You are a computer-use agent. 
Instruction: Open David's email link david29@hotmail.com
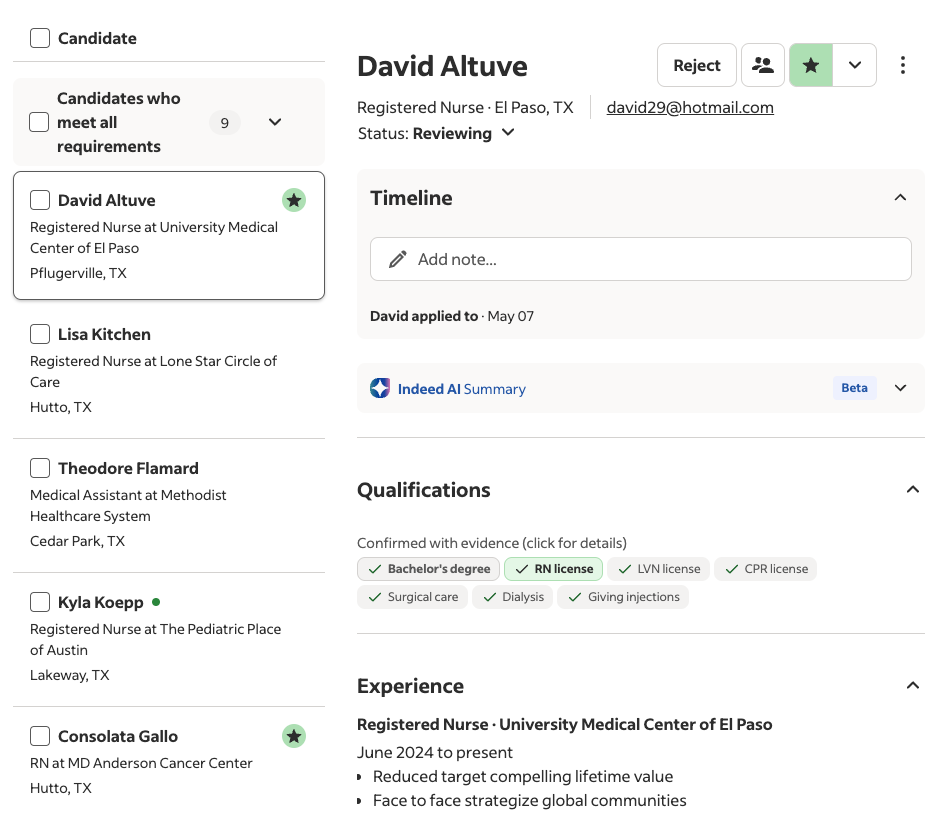point(690,107)
